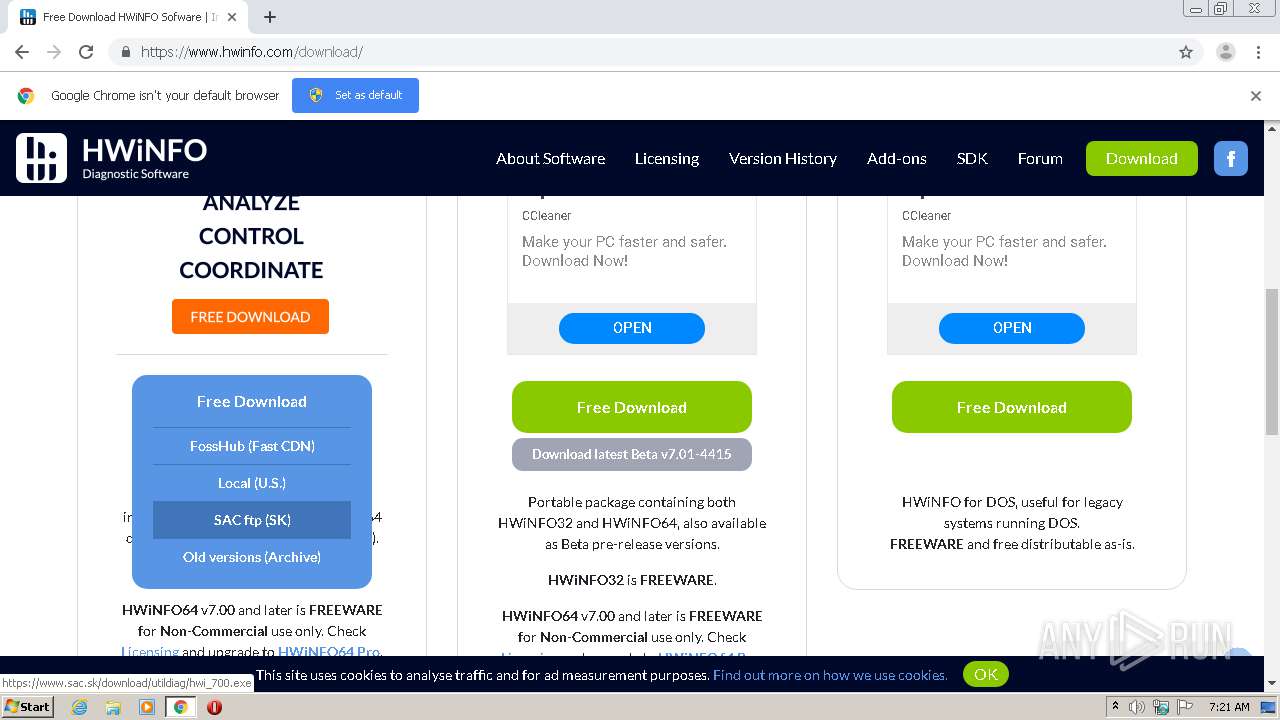
Task: Click OPEN in right CCleaner ad
Action: (x=1011, y=328)
